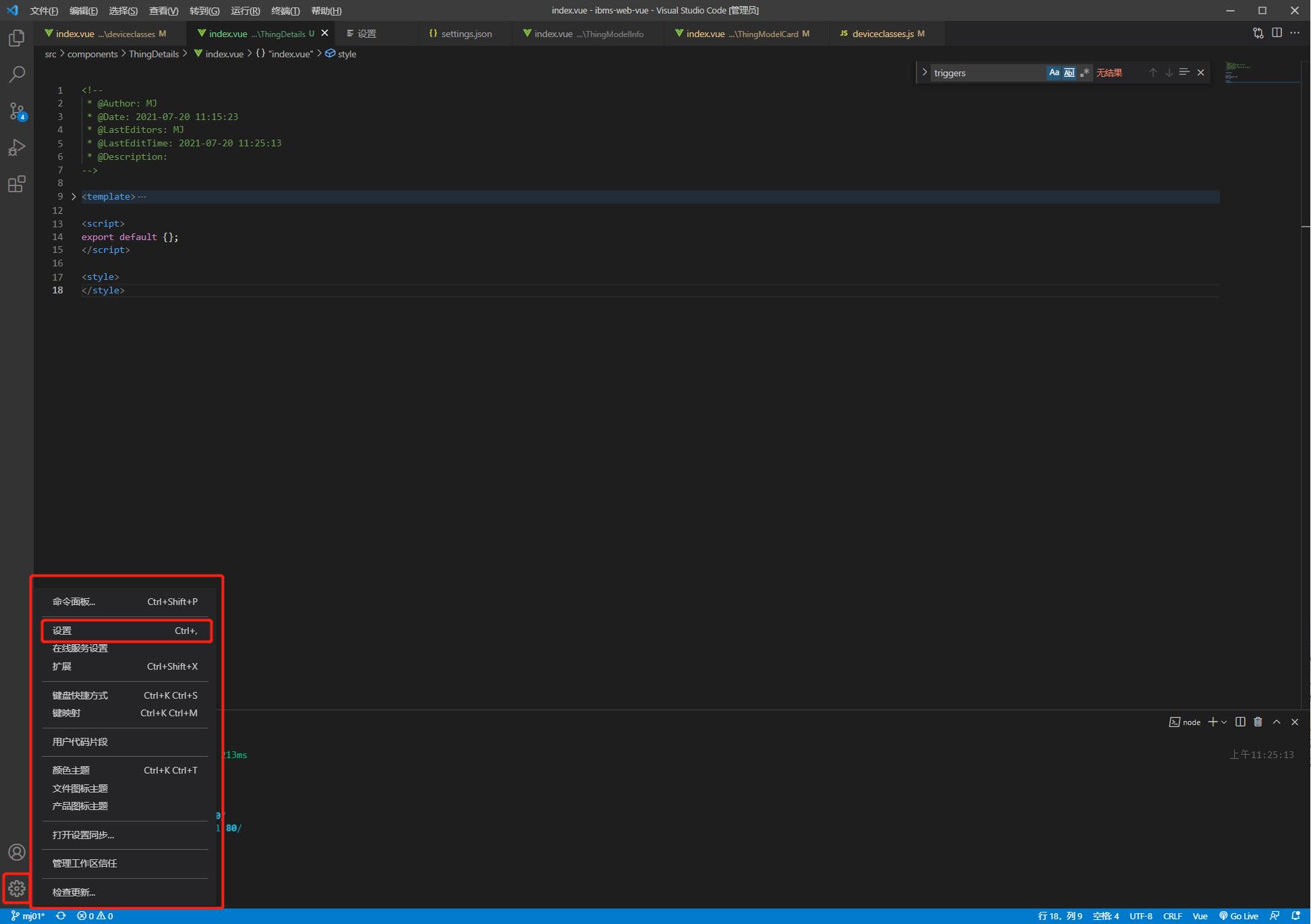Click the mj01* git branch in status bar
1311x924 pixels.
[x=28, y=916]
